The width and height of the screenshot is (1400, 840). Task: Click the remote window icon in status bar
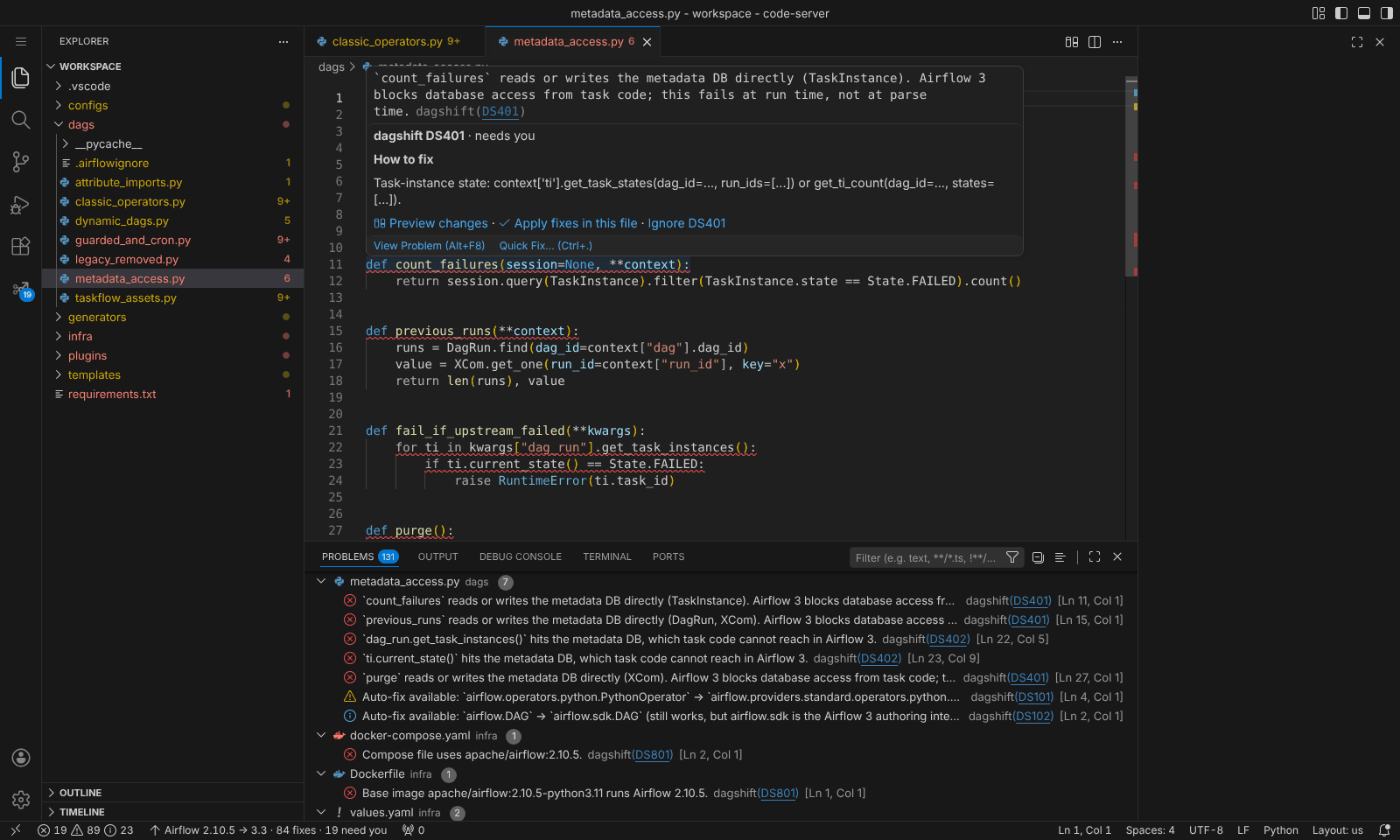[15, 830]
